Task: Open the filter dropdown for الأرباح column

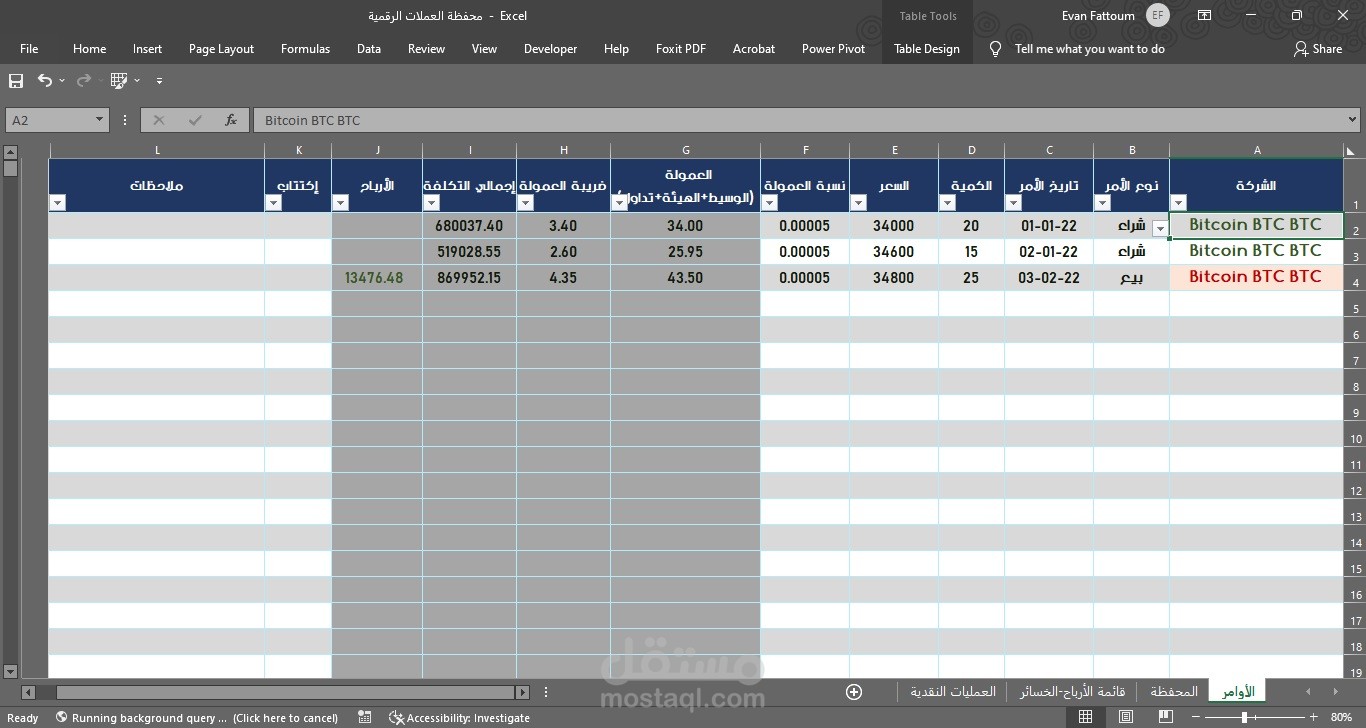Action: pyautogui.click(x=340, y=203)
